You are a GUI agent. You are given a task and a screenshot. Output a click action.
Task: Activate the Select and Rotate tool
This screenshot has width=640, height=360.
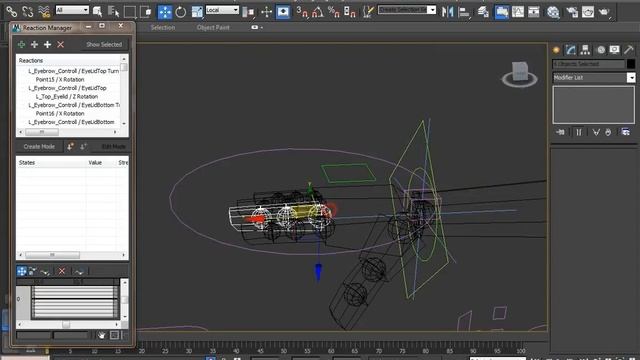pos(180,12)
